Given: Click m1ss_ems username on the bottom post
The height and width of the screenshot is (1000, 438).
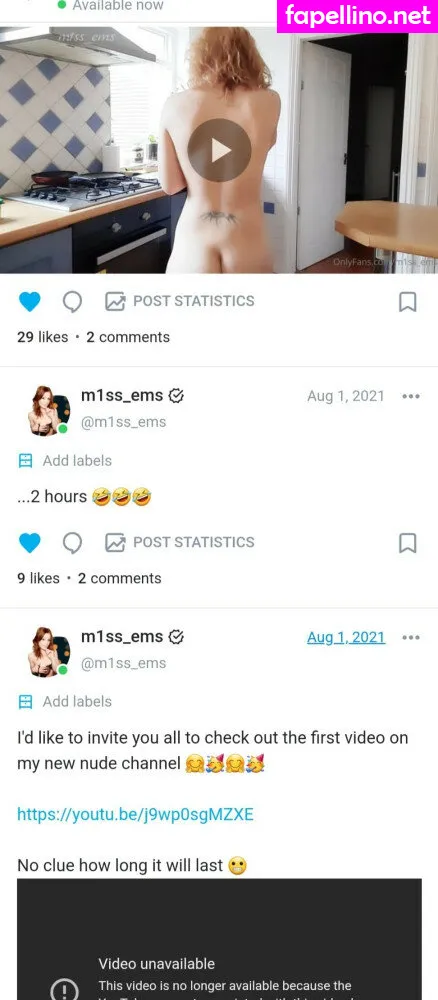Looking at the screenshot, I should click(x=122, y=636).
